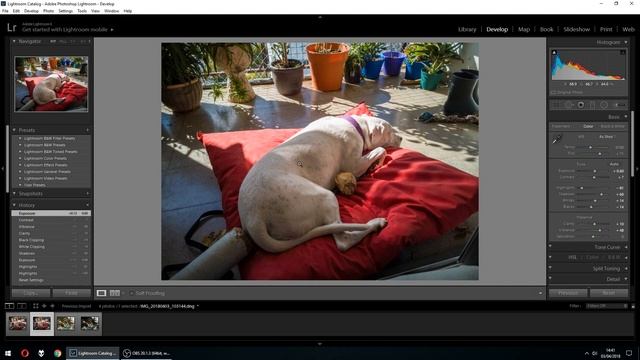Open the Windows Start menu
Image resolution: width=640 pixels, height=360 pixels.
coord(8,353)
